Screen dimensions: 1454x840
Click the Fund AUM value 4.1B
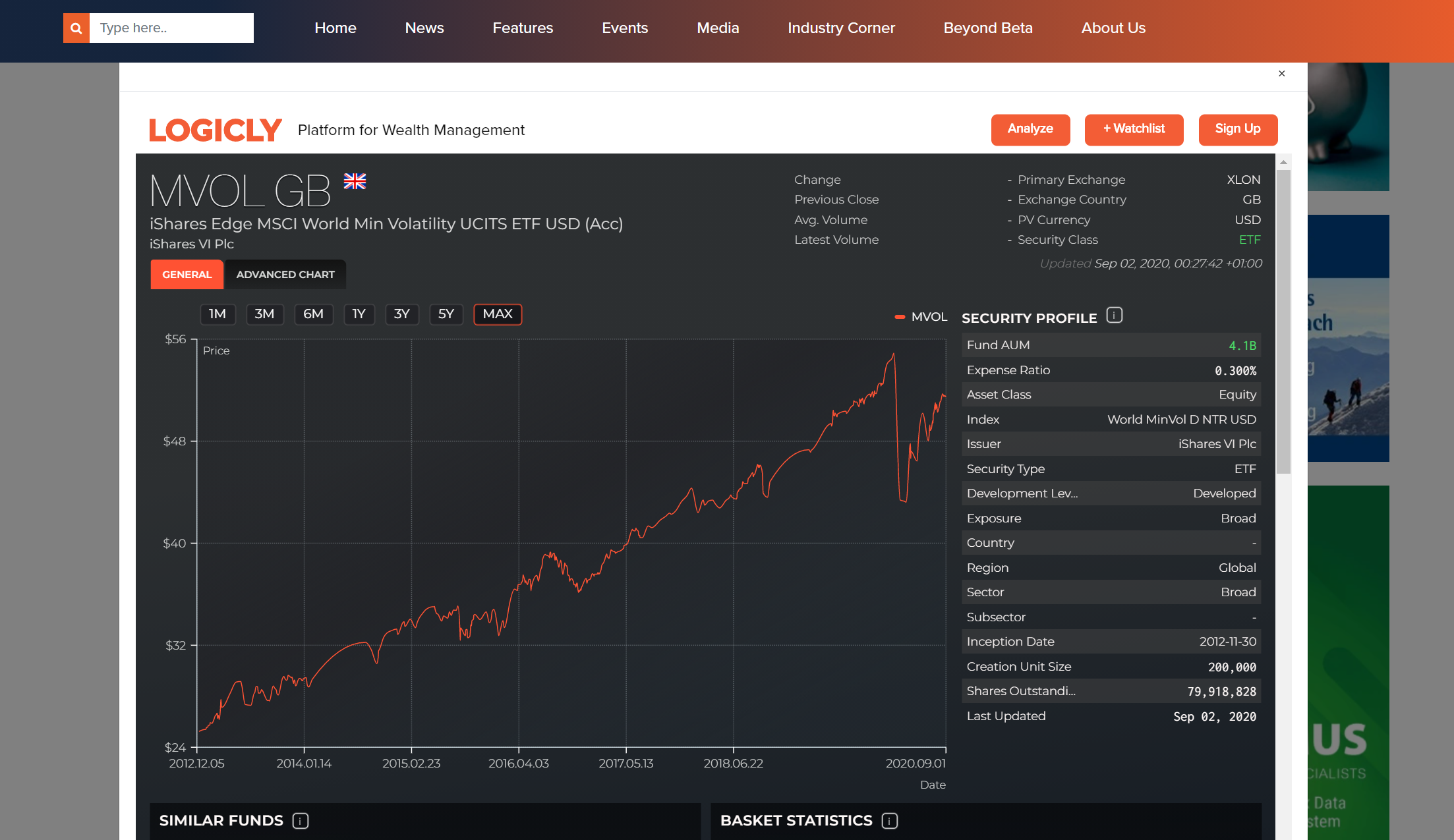[x=1242, y=346]
